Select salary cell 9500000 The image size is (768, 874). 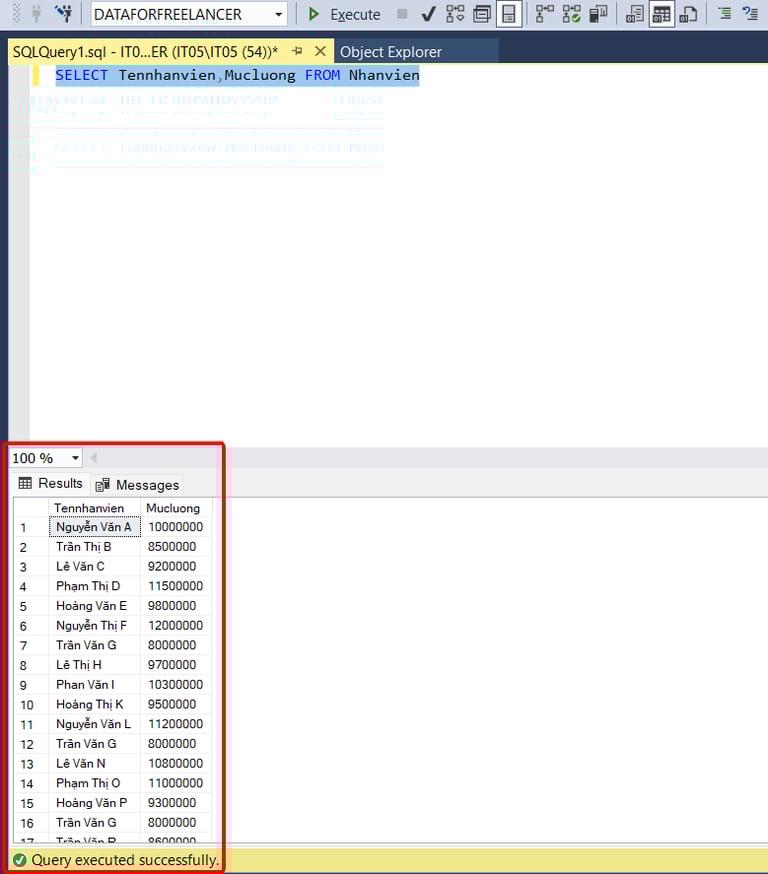[176, 704]
